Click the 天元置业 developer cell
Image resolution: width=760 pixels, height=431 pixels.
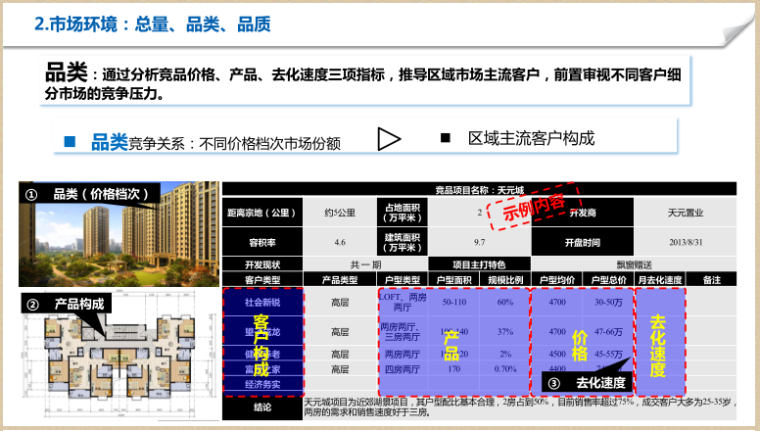tap(684, 213)
